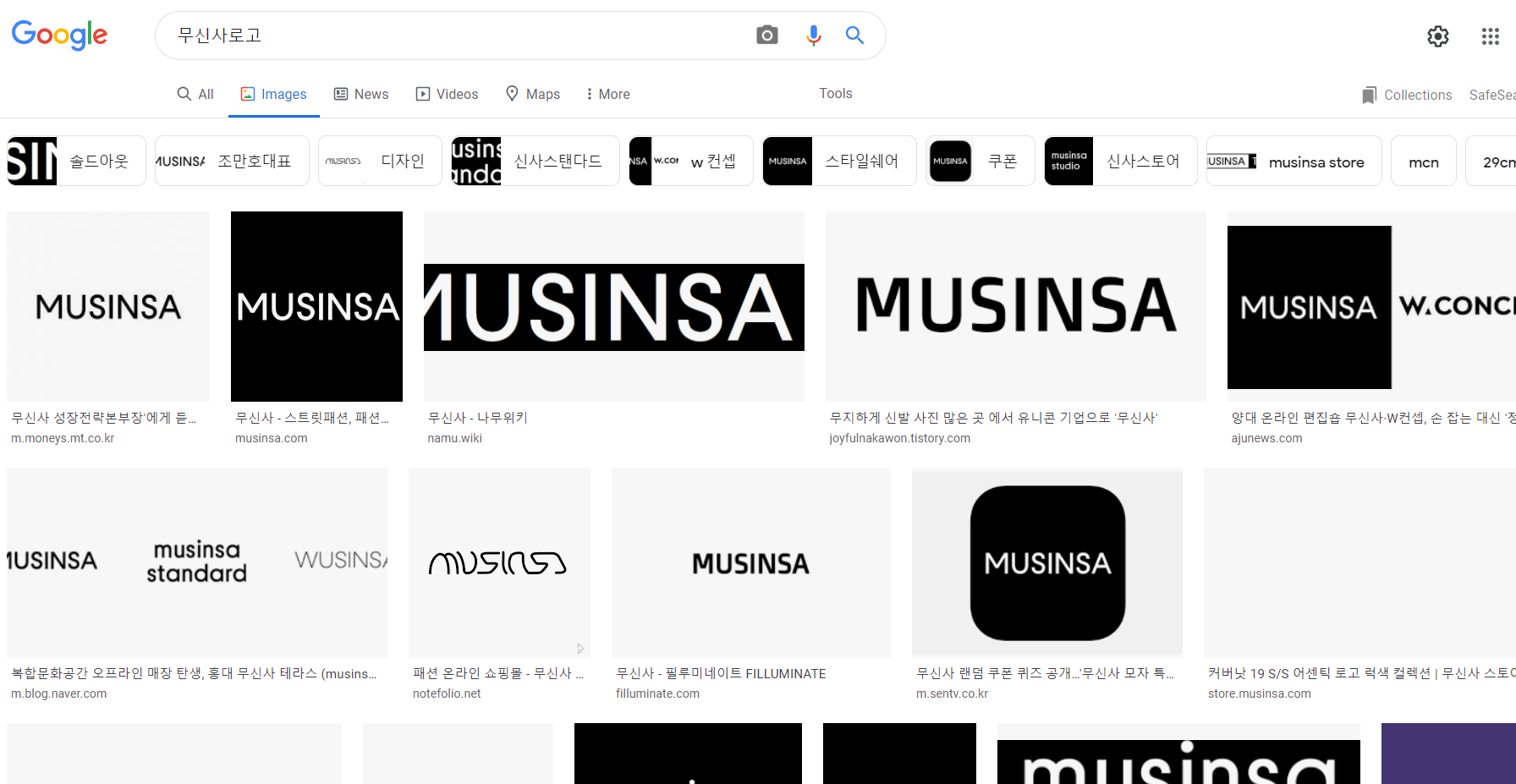Open black MUSINSA logo from musinsa.com
The width and height of the screenshot is (1516, 784).
coord(316,306)
